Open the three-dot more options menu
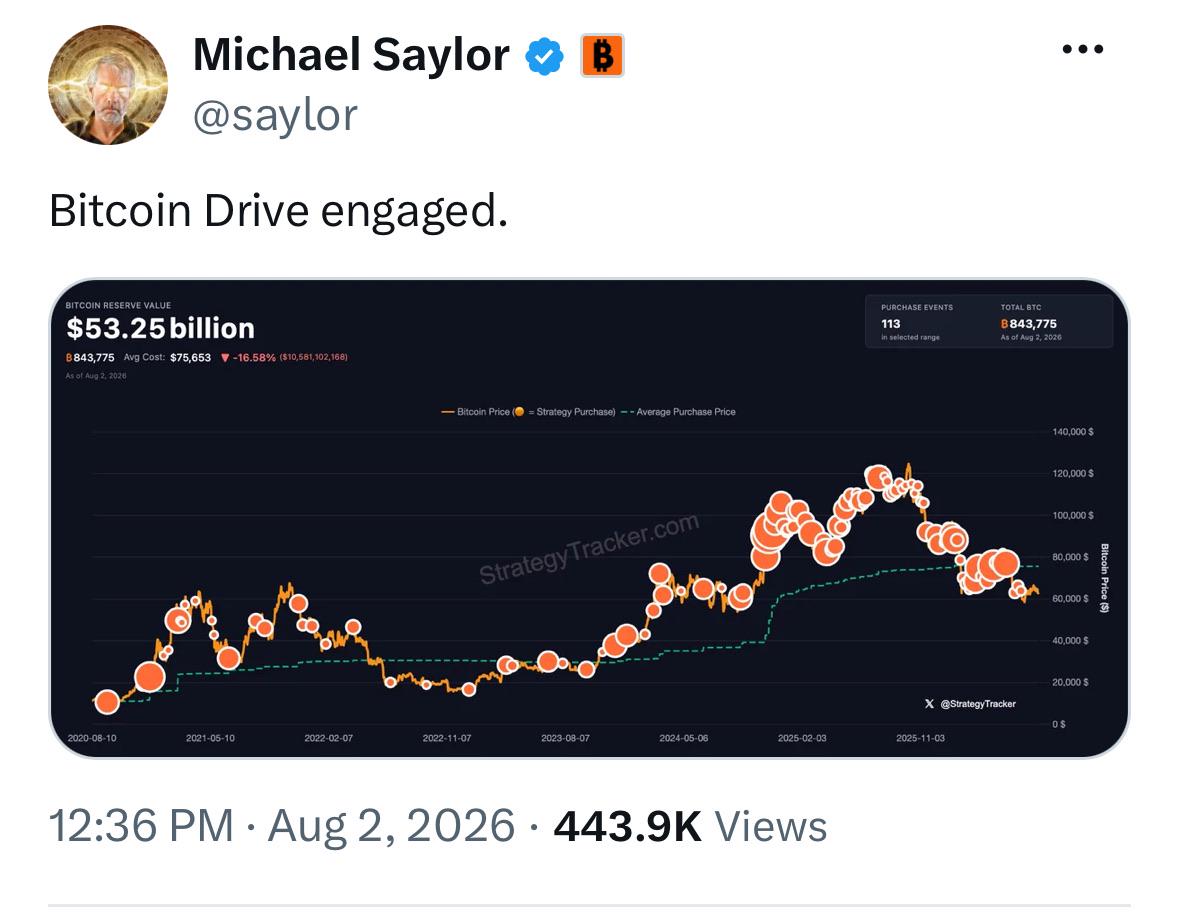Image resolution: width=1179 pixels, height=915 pixels. coord(1083,50)
